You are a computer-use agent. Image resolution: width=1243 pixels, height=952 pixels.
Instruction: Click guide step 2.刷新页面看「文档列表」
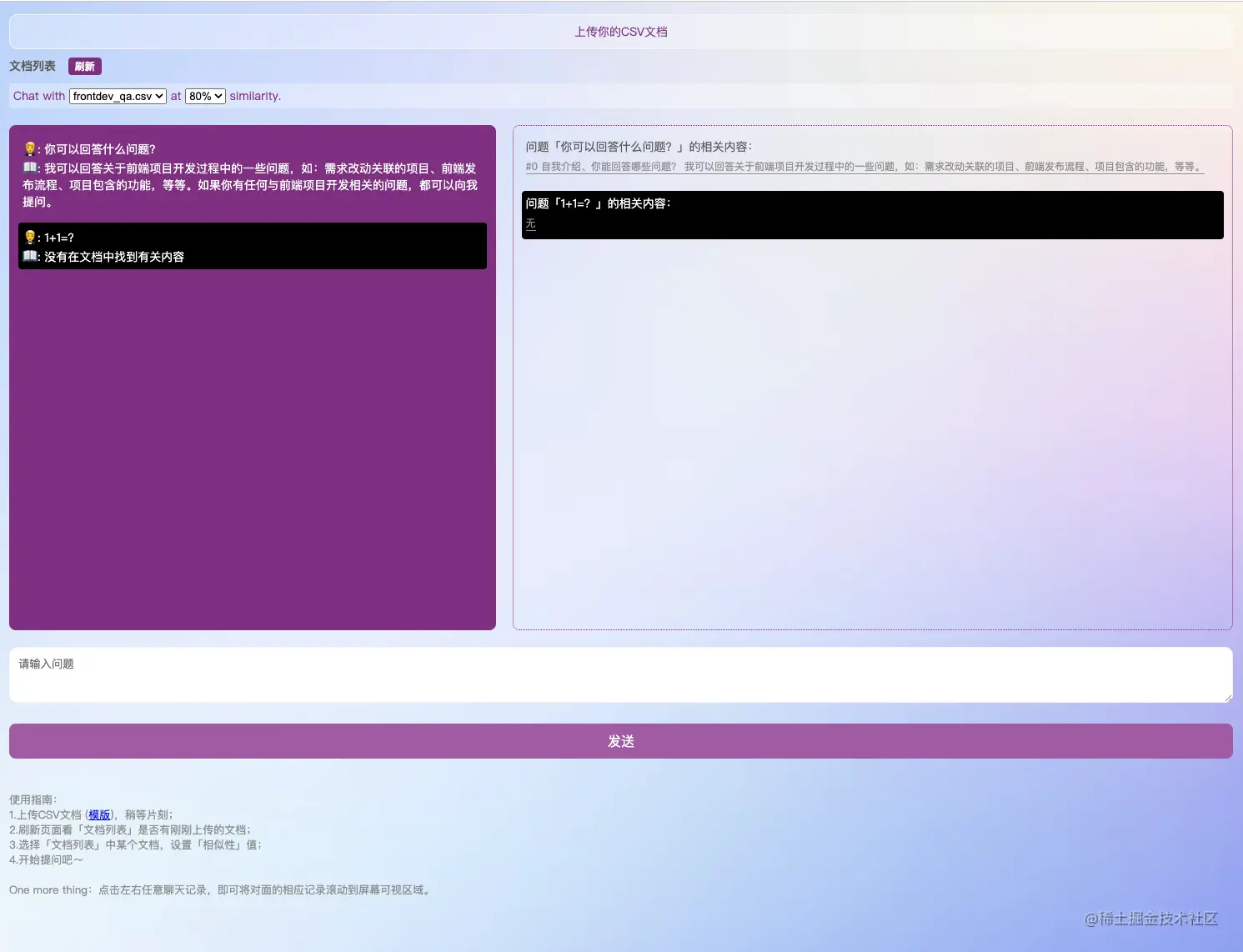[130, 830]
